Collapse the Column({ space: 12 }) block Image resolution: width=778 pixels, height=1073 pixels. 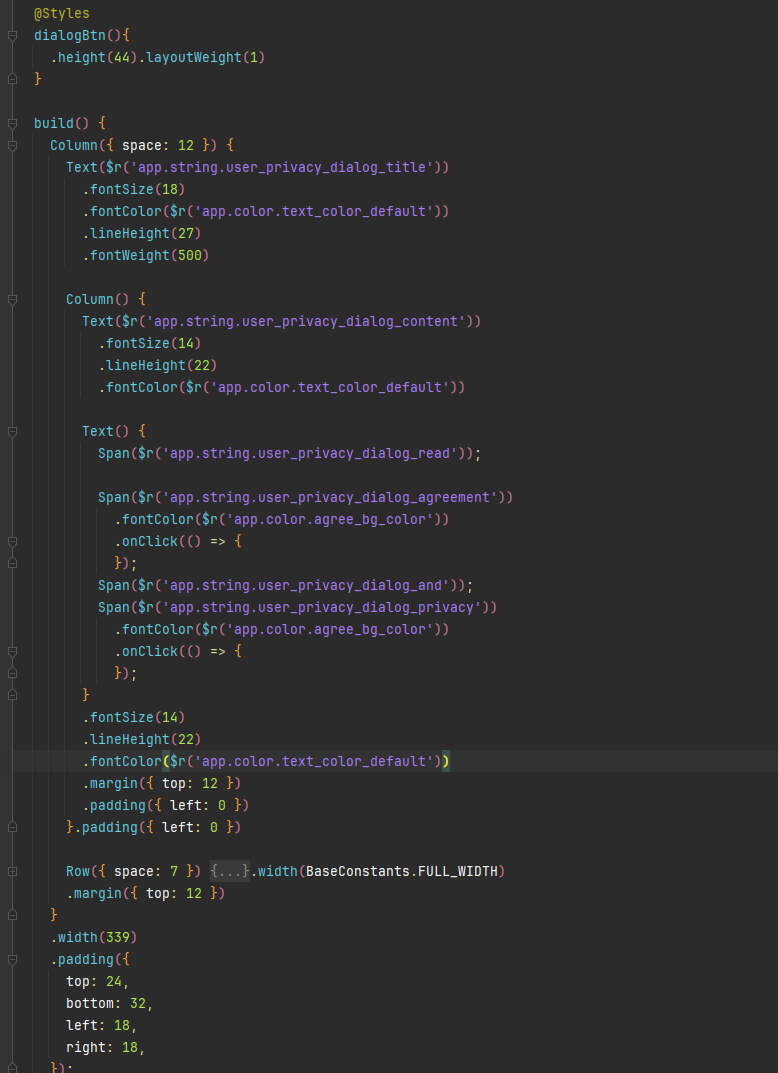pos(12,145)
